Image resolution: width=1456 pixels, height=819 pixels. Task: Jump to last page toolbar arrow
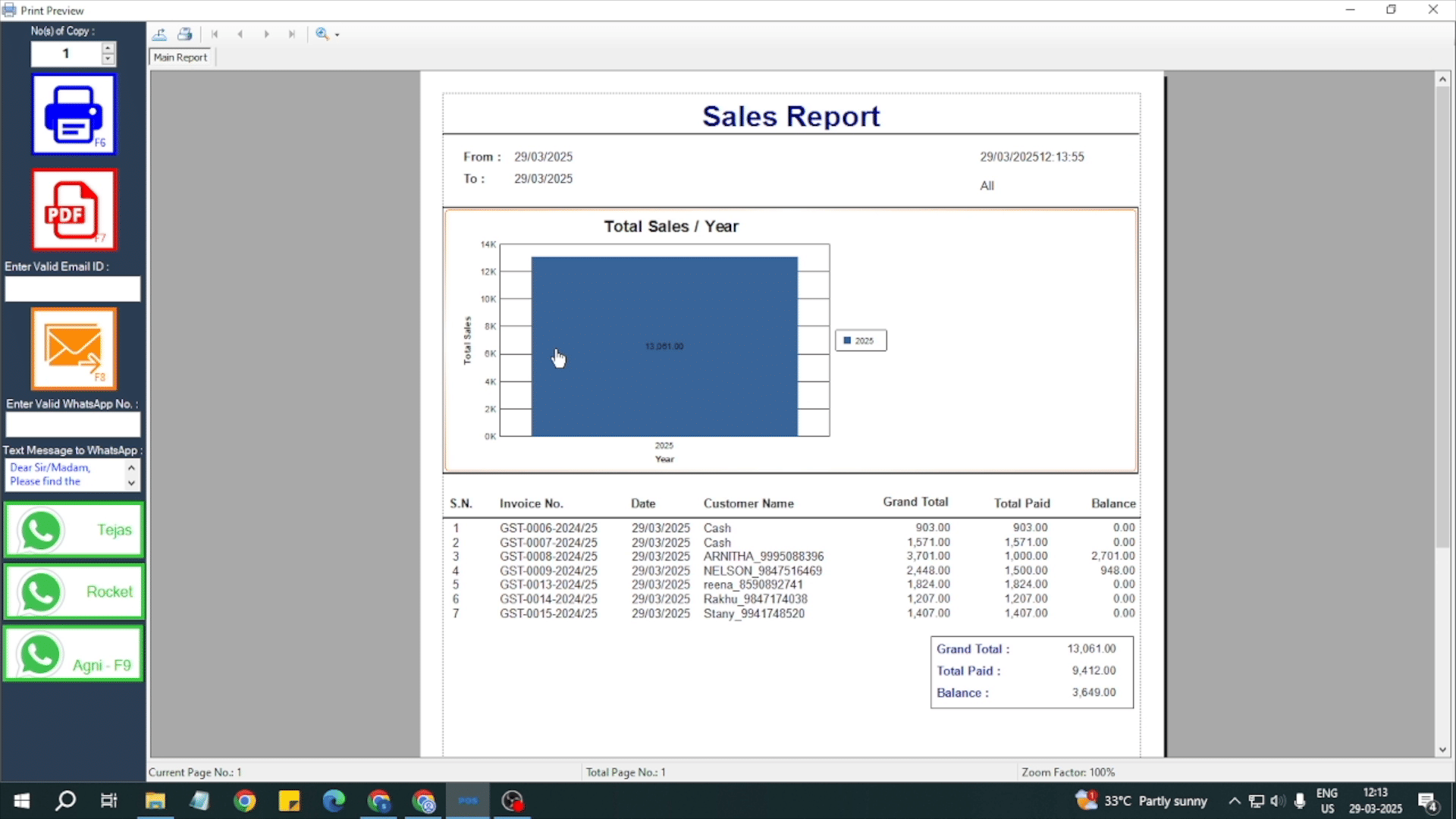[x=291, y=34]
